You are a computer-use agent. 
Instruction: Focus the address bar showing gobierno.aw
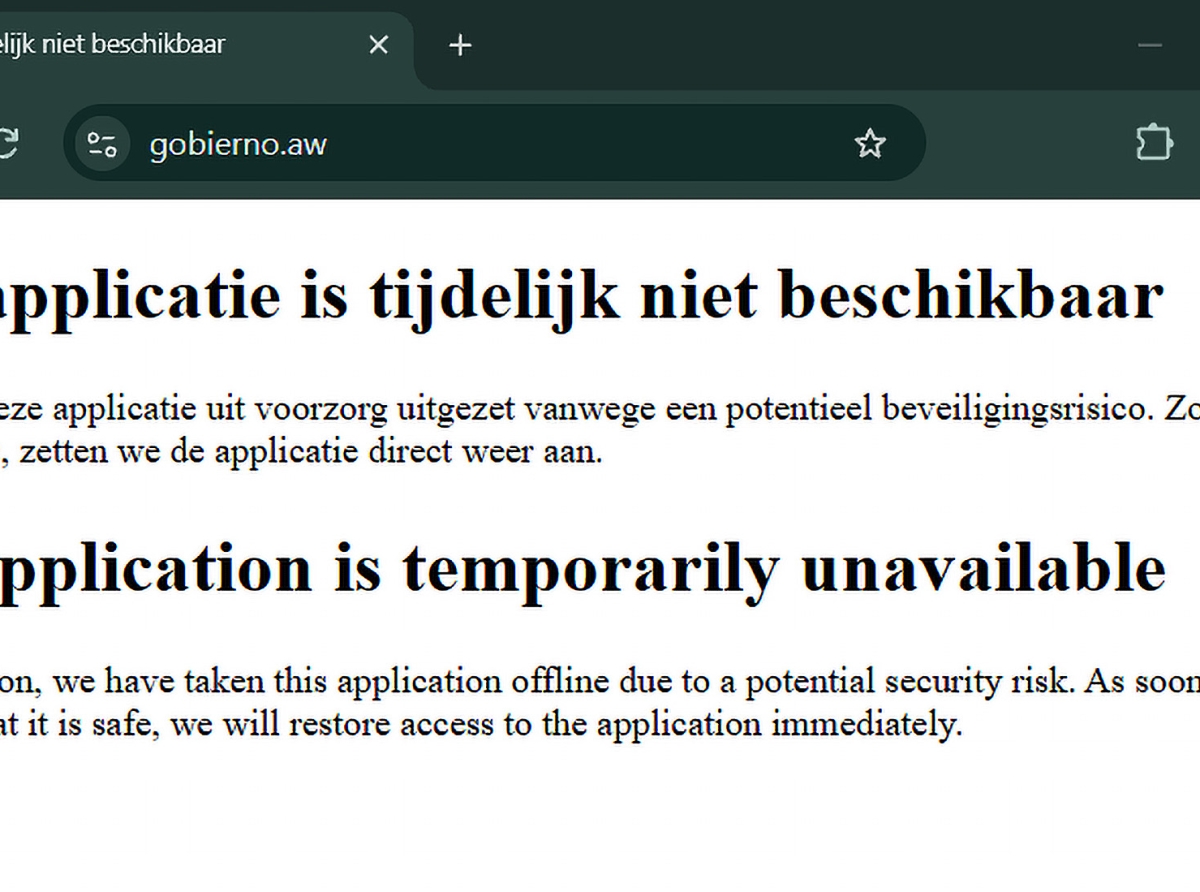pyautogui.click(x=494, y=144)
